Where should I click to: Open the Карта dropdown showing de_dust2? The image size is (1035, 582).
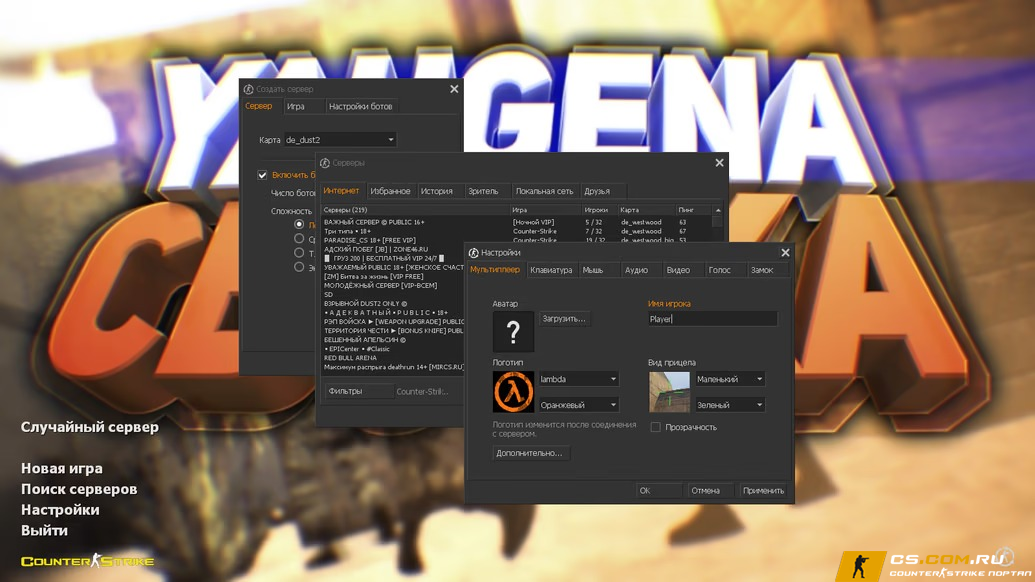click(x=340, y=140)
